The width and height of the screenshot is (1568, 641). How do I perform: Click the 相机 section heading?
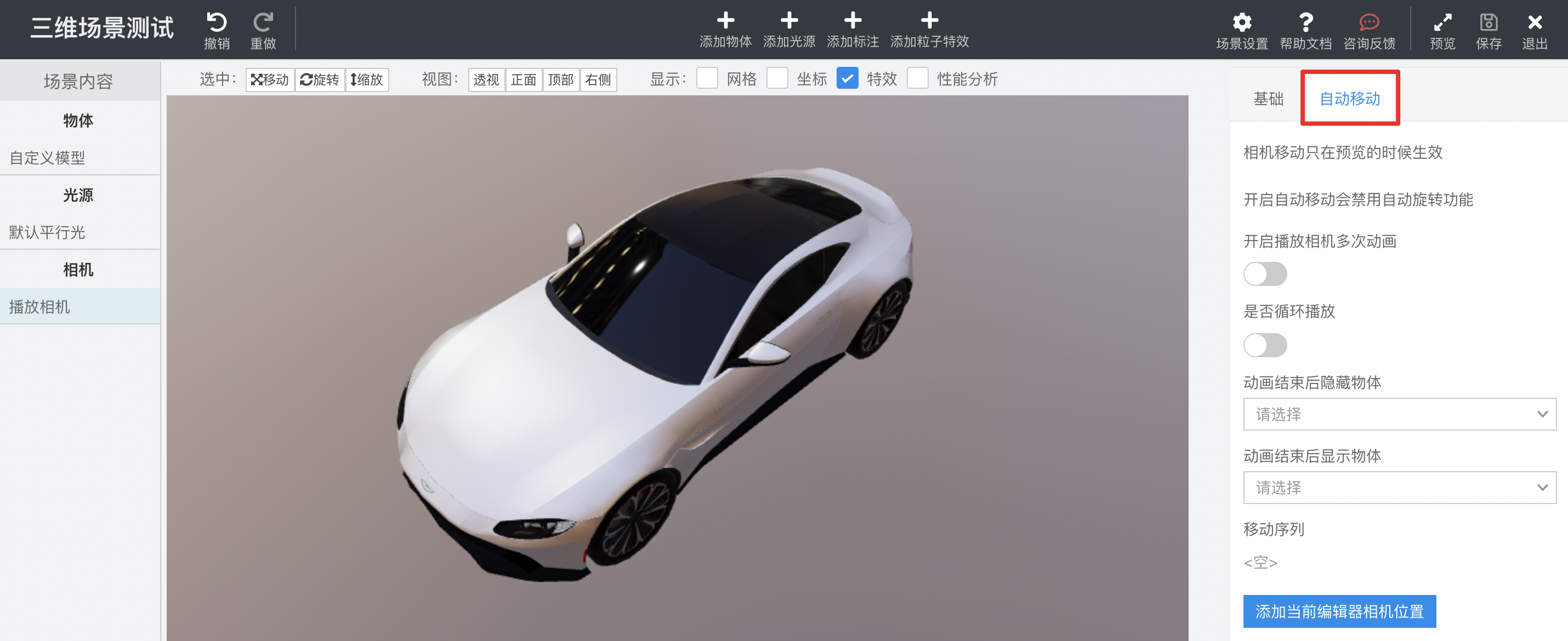tap(78, 270)
